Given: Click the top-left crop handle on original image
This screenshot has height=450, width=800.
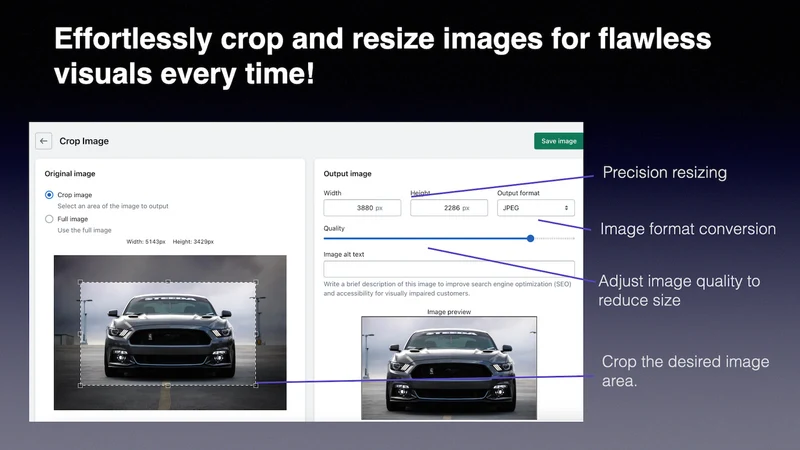Looking at the screenshot, I should point(80,282).
